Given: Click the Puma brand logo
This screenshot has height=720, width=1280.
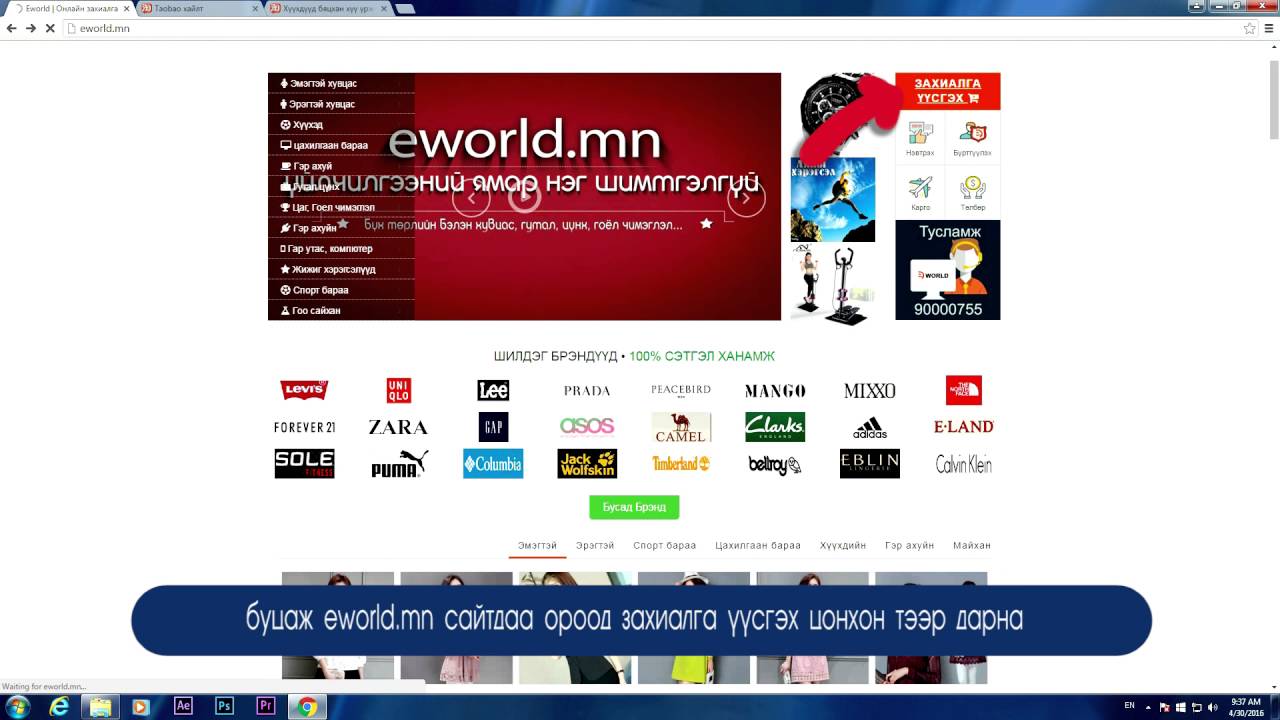Looking at the screenshot, I should [x=399, y=464].
